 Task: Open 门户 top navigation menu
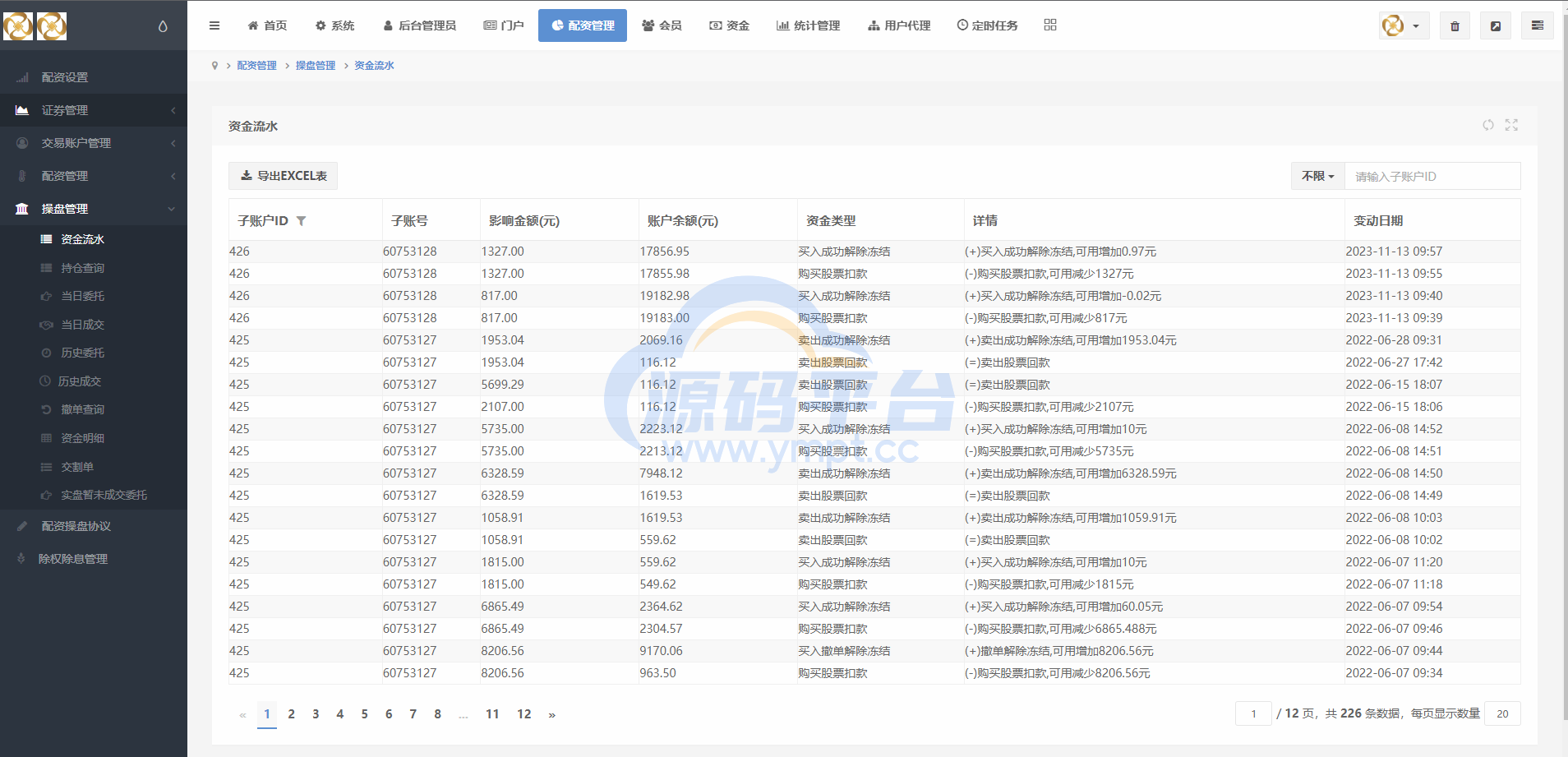click(503, 25)
